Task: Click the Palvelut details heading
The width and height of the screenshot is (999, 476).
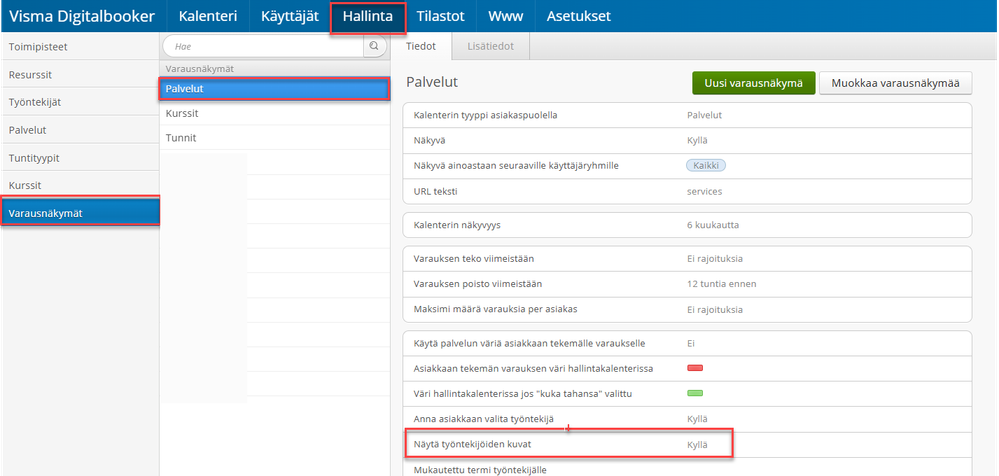Action: click(431, 82)
